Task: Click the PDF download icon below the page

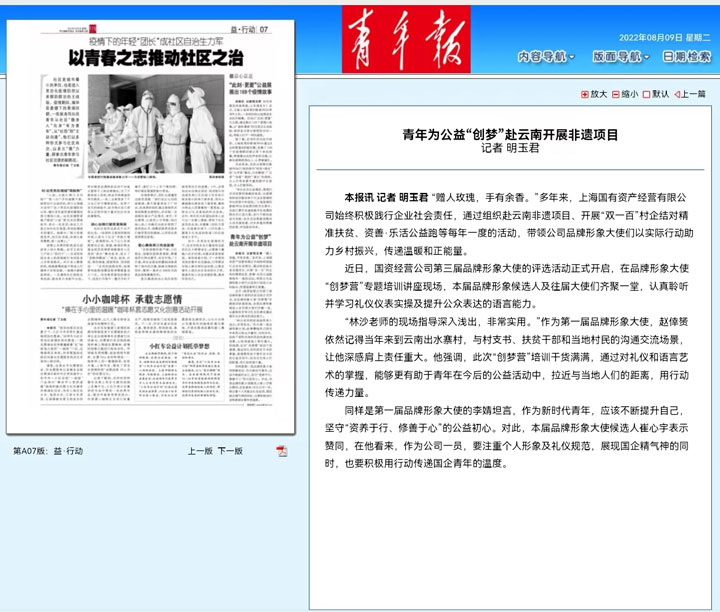Action: click(282, 451)
